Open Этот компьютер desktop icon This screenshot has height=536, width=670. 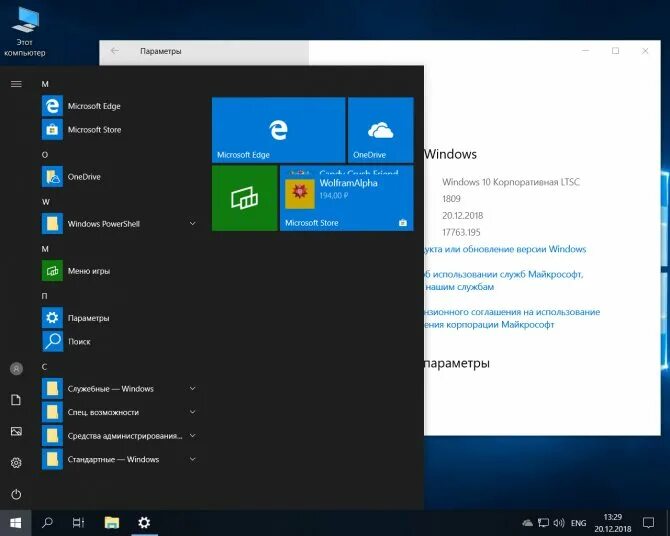tap(25, 32)
